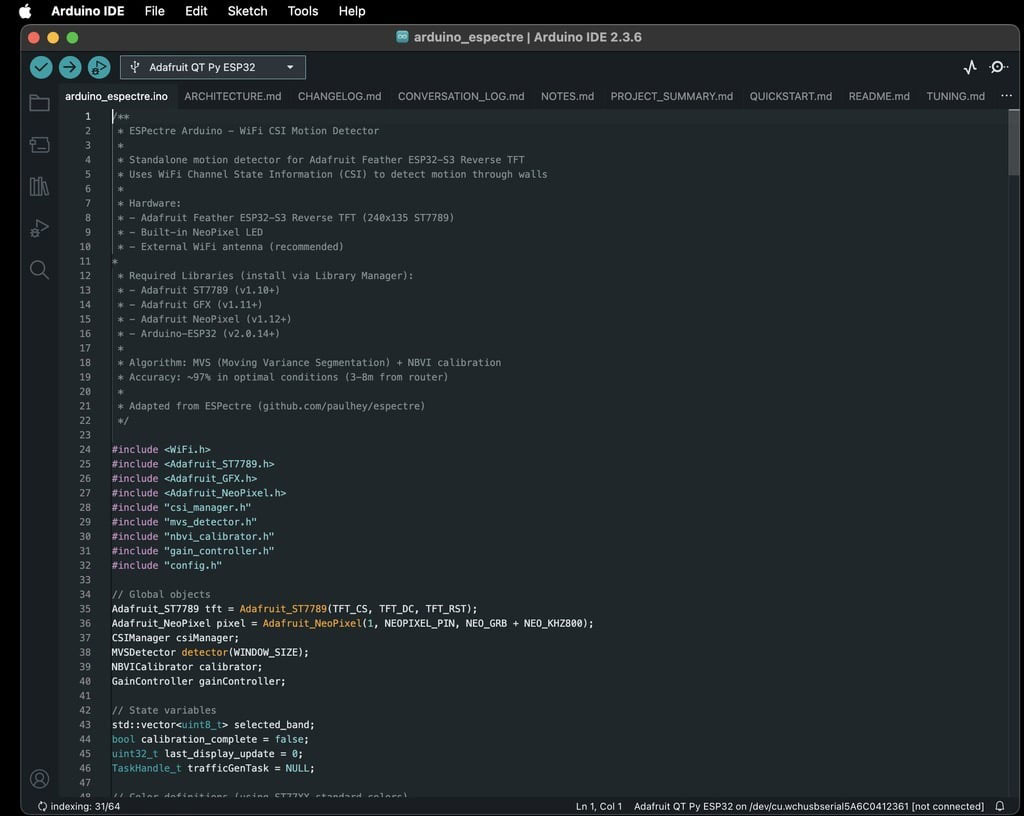This screenshot has height=816, width=1024.
Task: Click the Ln 1, Col 1 status entry
Action: point(599,806)
